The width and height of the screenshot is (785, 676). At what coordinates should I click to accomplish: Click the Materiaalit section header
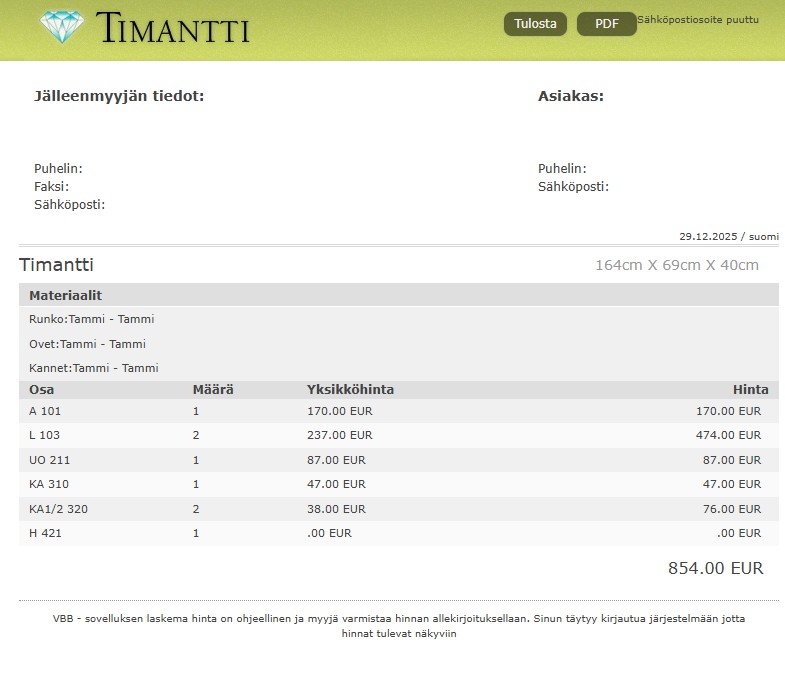coord(66,296)
